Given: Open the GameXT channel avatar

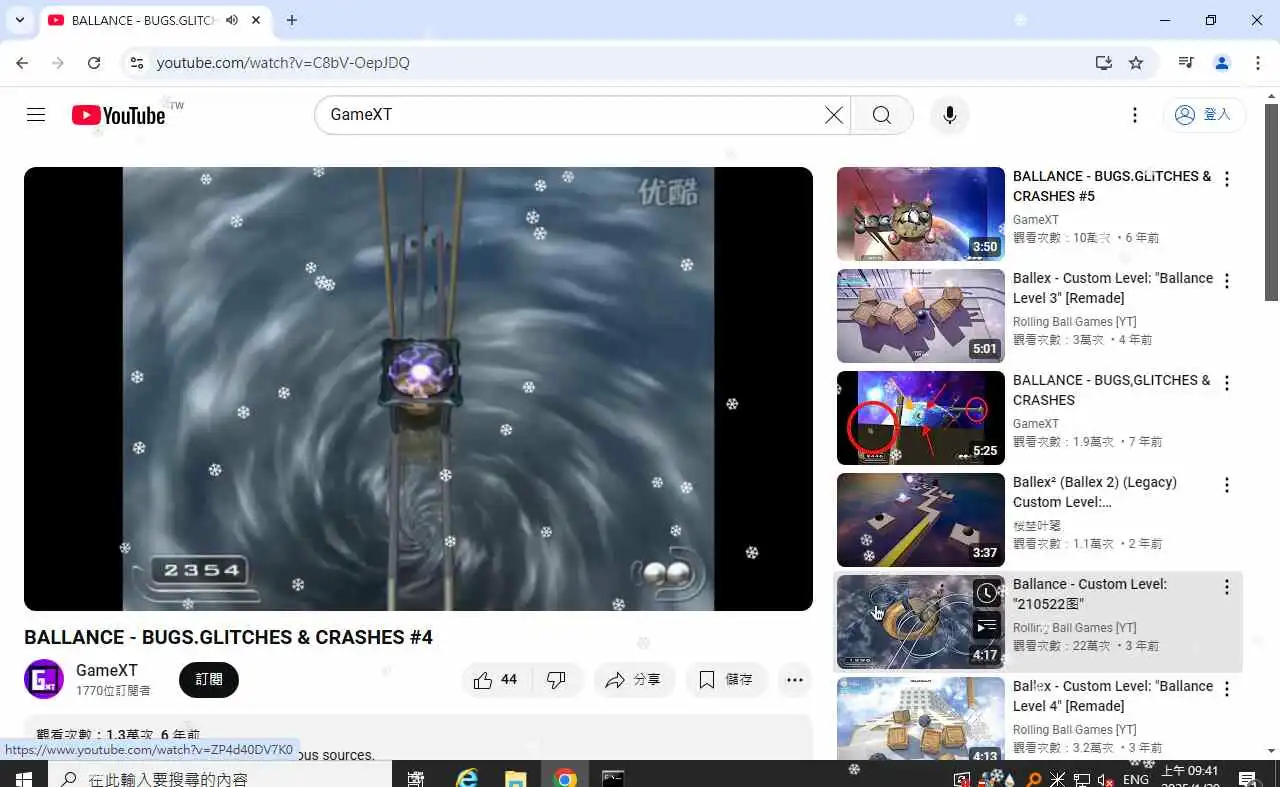Looking at the screenshot, I should [x=44, y=680].
